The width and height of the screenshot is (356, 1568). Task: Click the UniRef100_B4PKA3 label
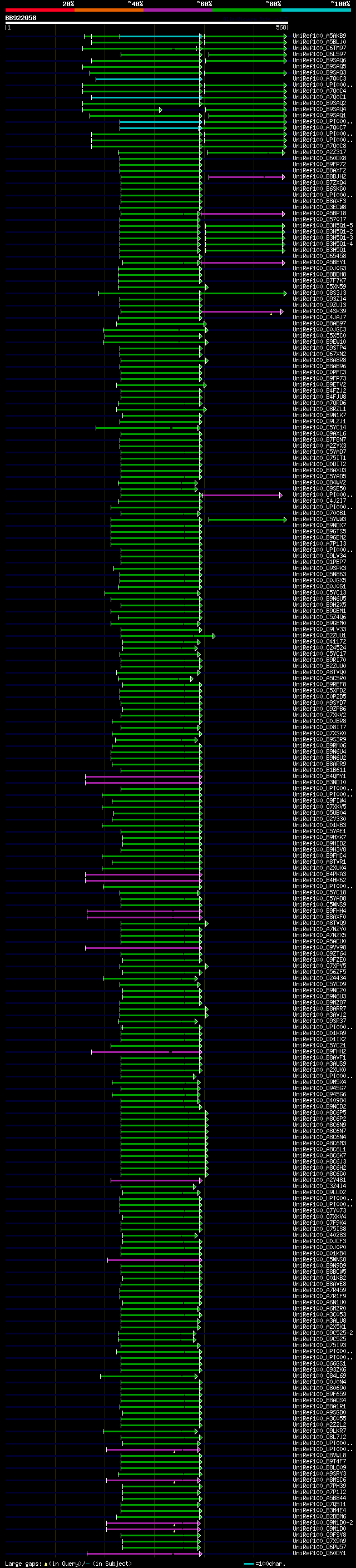click(319, 874)
